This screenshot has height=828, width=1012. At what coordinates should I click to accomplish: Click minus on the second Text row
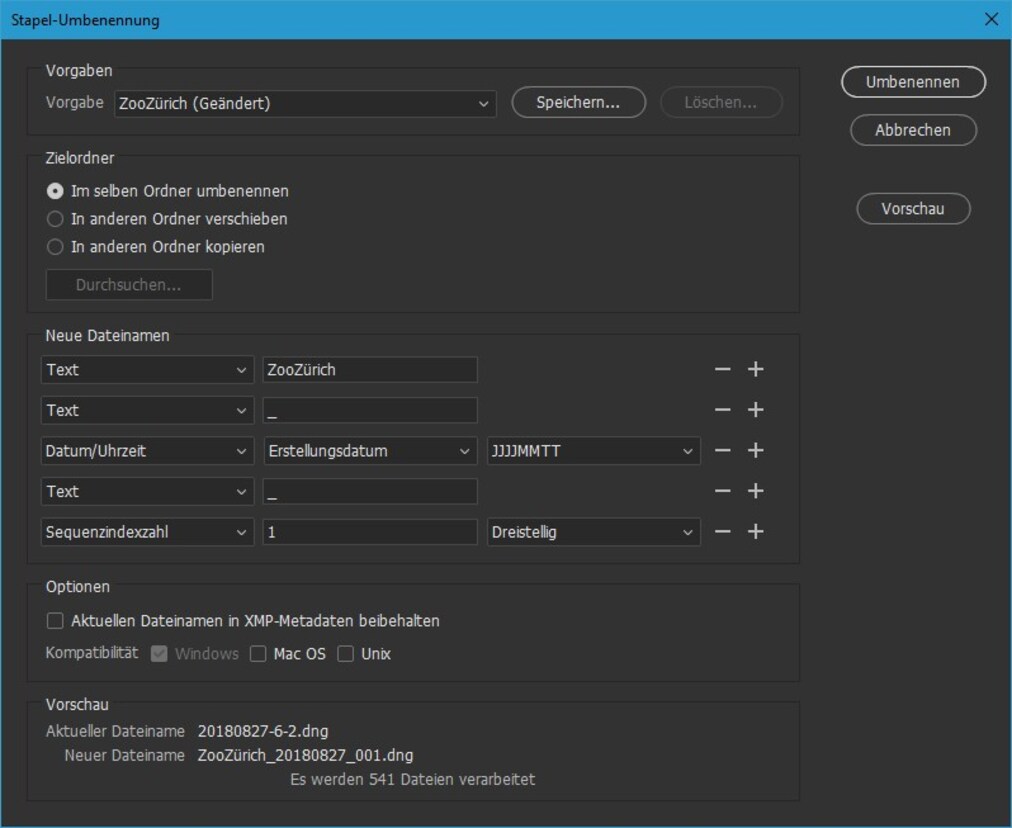(x=722, y=410)
